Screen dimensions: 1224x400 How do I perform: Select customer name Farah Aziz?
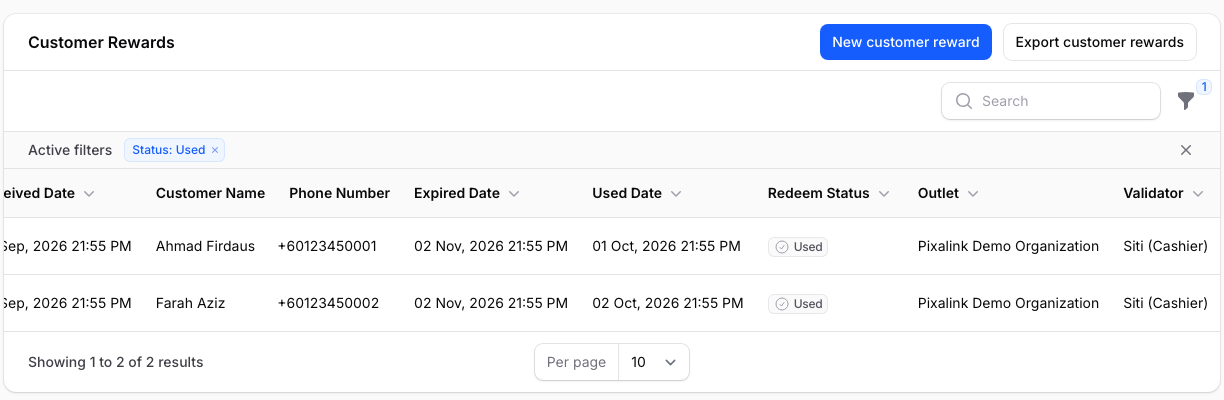point(190,303)
